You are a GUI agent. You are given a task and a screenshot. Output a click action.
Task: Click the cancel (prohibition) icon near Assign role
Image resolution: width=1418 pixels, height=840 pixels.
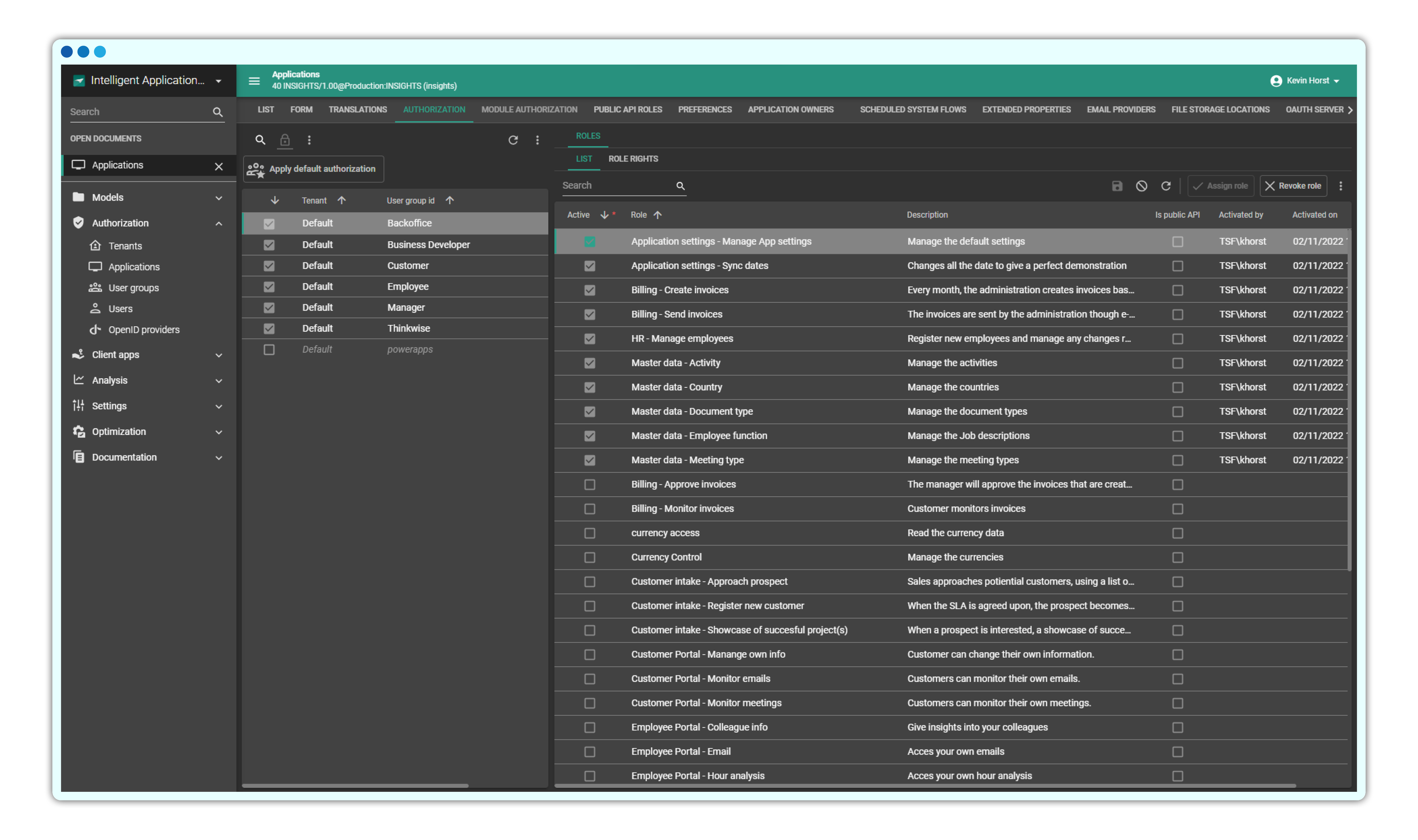[x=1142, y=186]
